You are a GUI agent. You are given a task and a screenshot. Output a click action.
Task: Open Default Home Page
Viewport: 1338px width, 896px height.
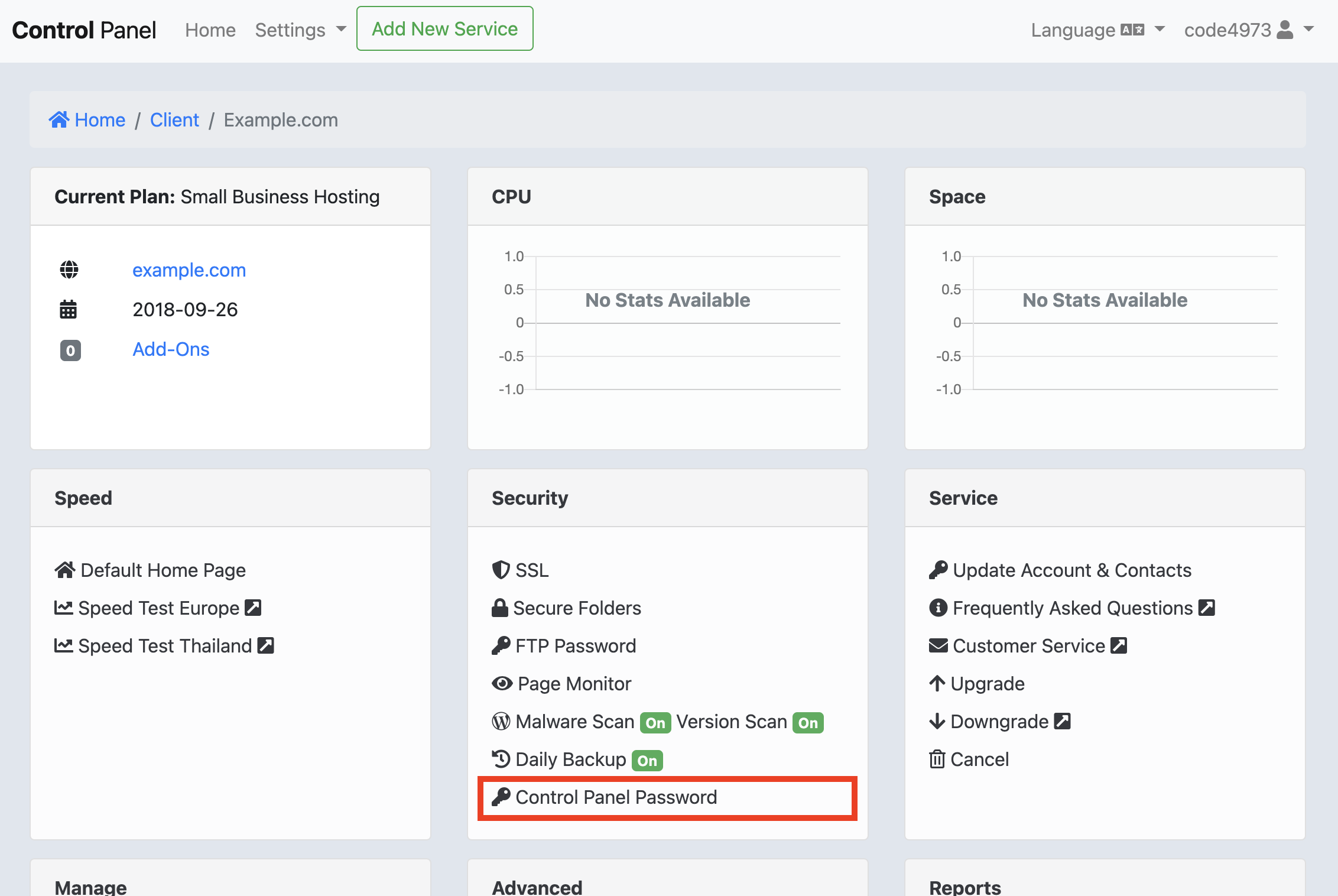point(163,570)
